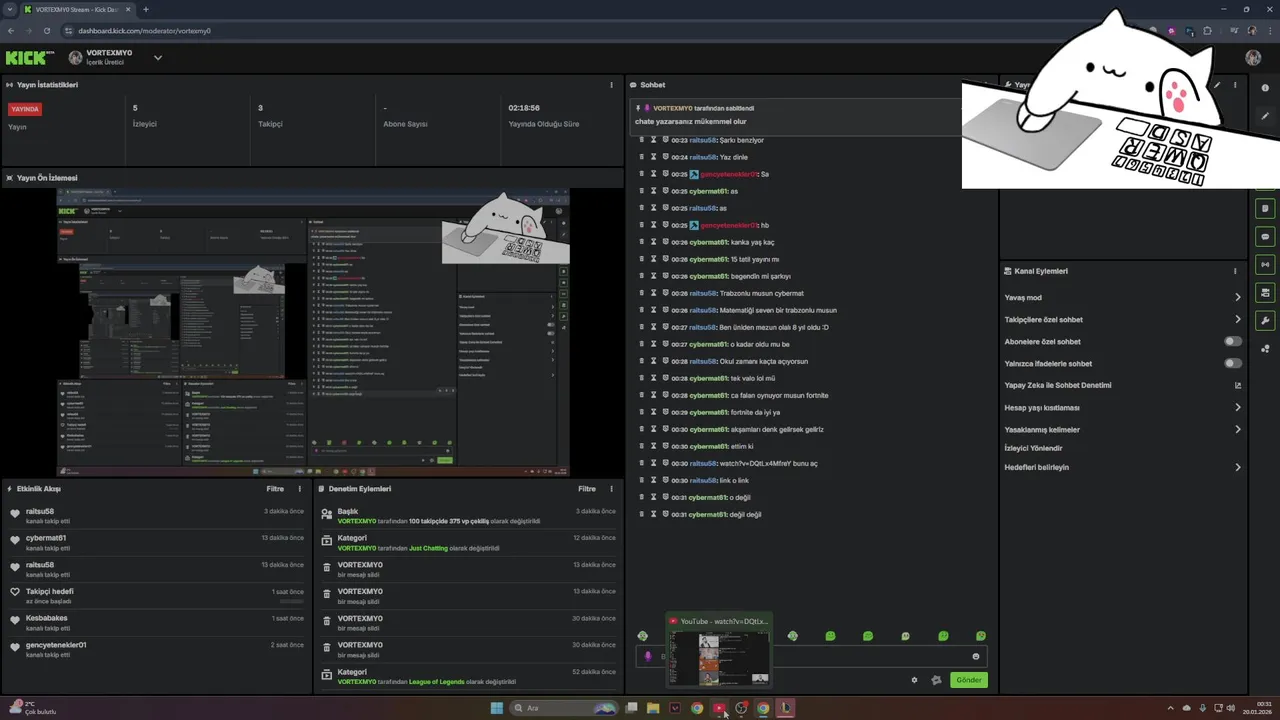Open the notes panel icon in right sidebar
This screenshot has height=720, width=1280.
1265,208
